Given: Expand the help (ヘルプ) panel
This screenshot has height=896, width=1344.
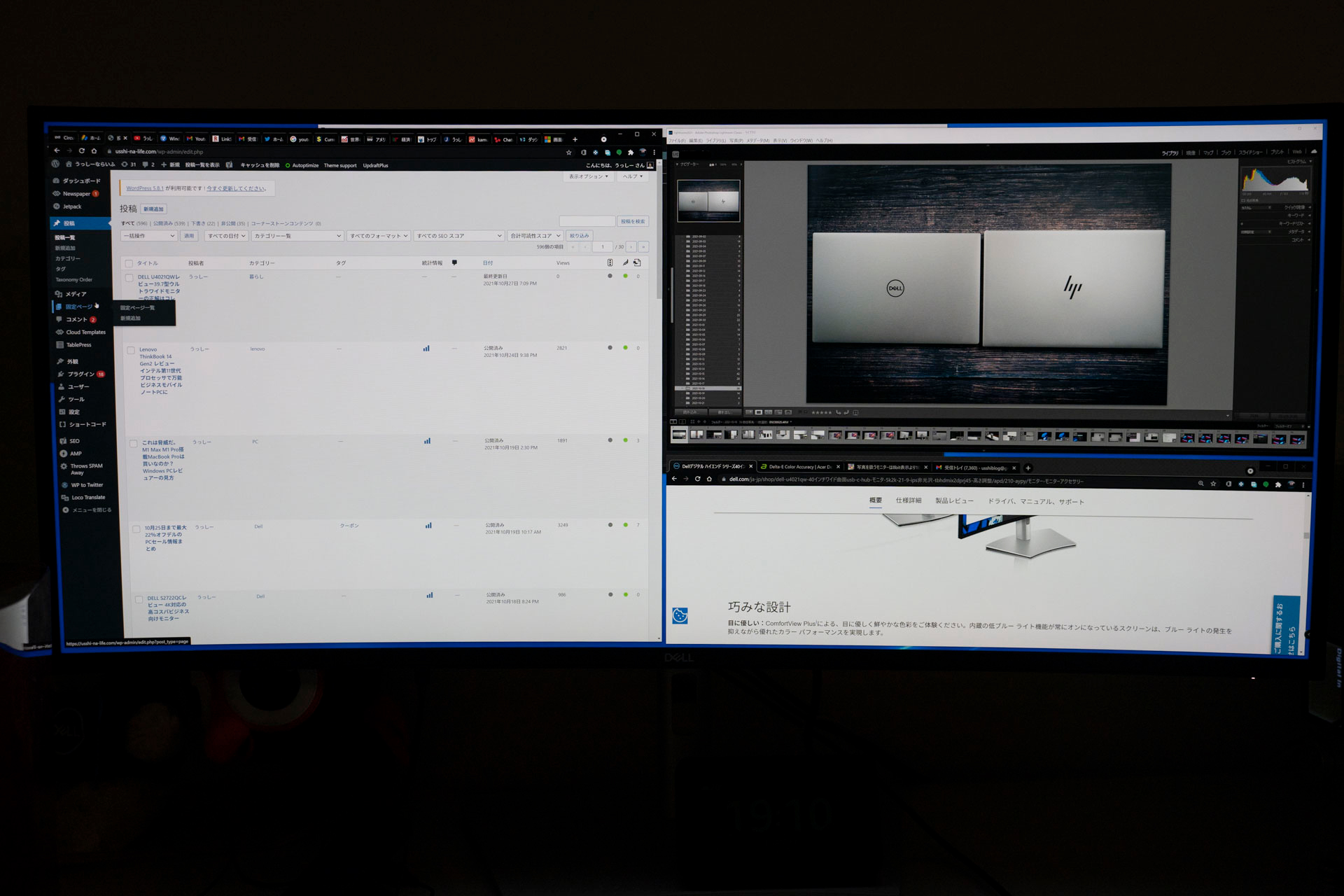Looking at the screenshot, I should (633, 176).
